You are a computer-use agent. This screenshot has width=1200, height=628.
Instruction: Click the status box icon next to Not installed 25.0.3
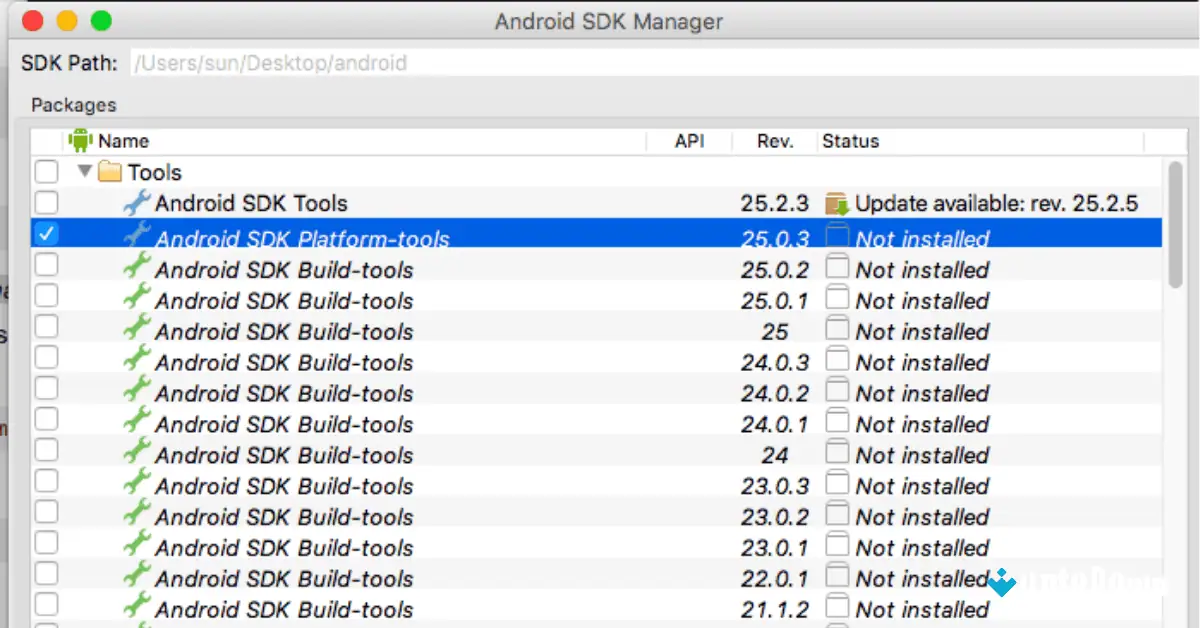coord(836,238)
